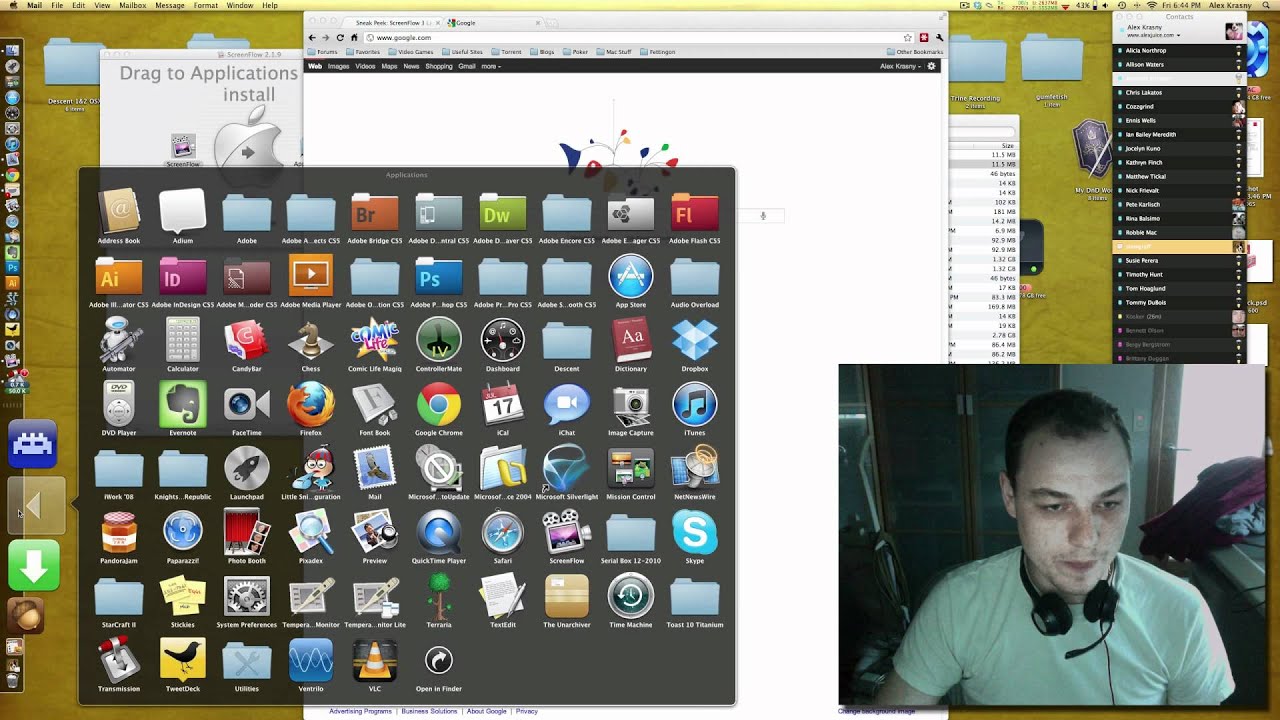
Task: Open iTunes
Action: pos(695,405)
